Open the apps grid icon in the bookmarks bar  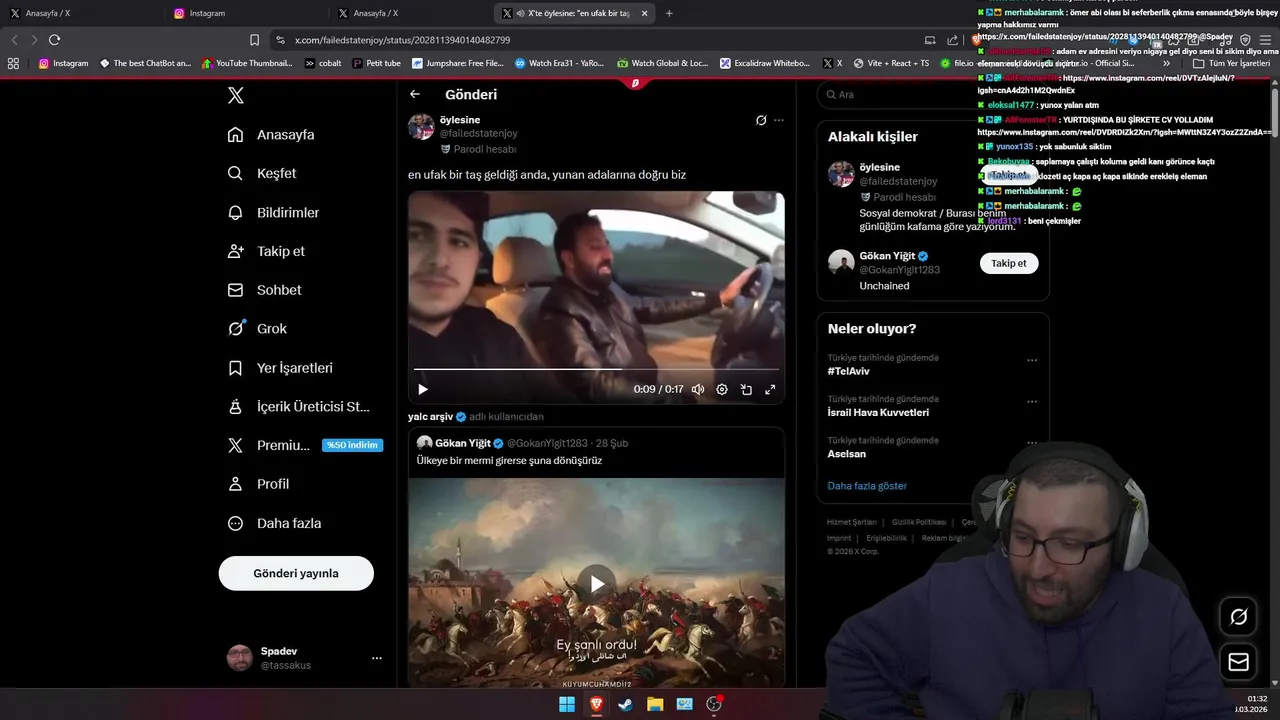13,63
